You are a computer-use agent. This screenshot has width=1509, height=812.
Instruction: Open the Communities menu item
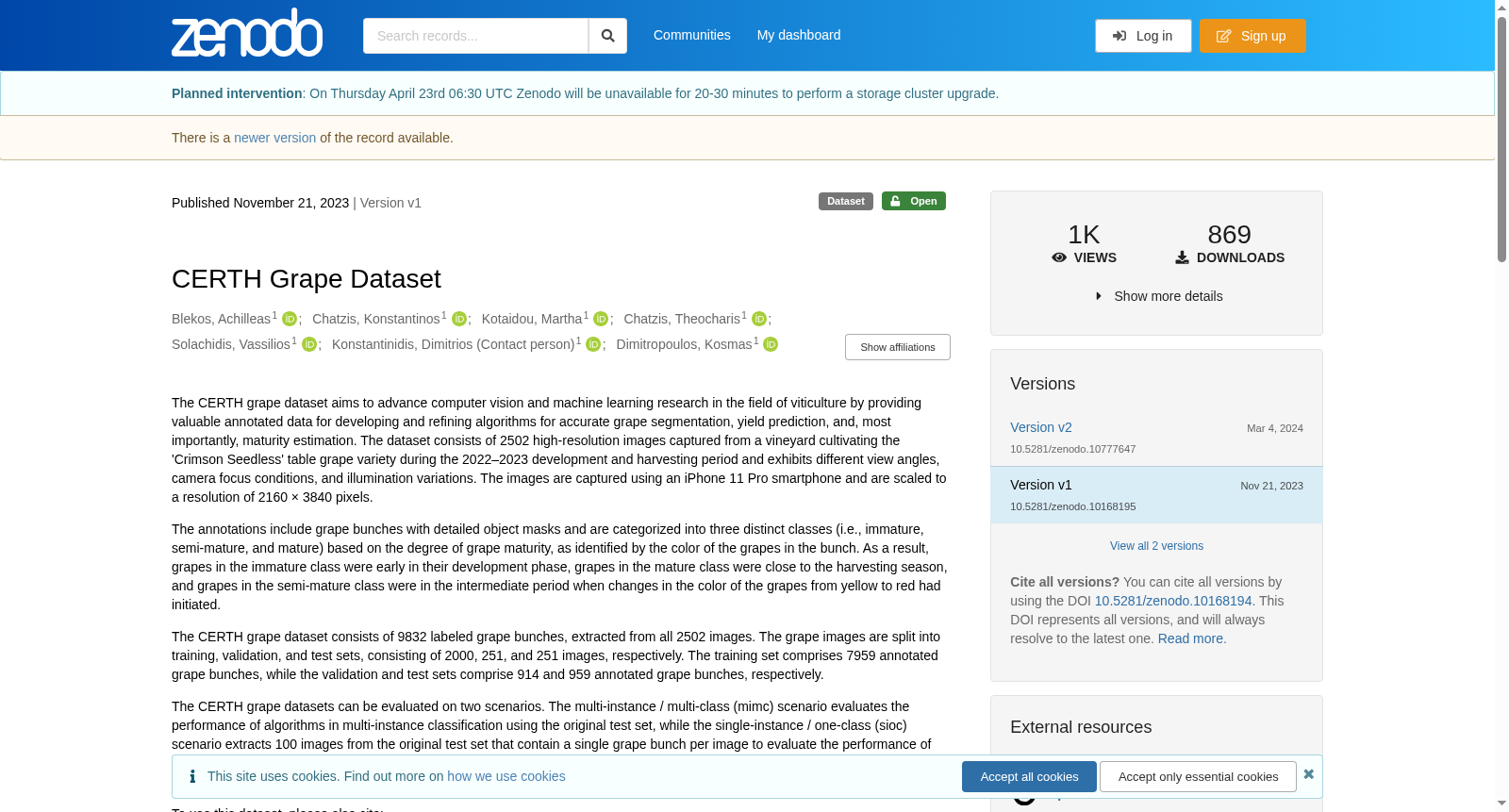(x=692, y=35)
